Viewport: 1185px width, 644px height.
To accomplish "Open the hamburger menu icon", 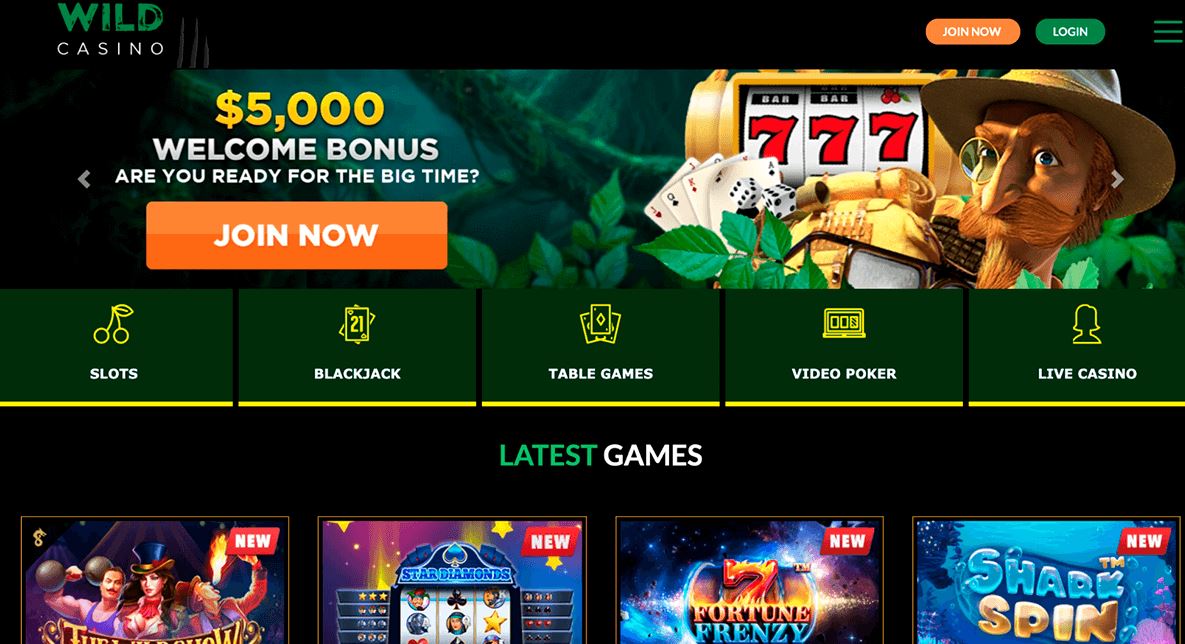I will pos(1168,31).
